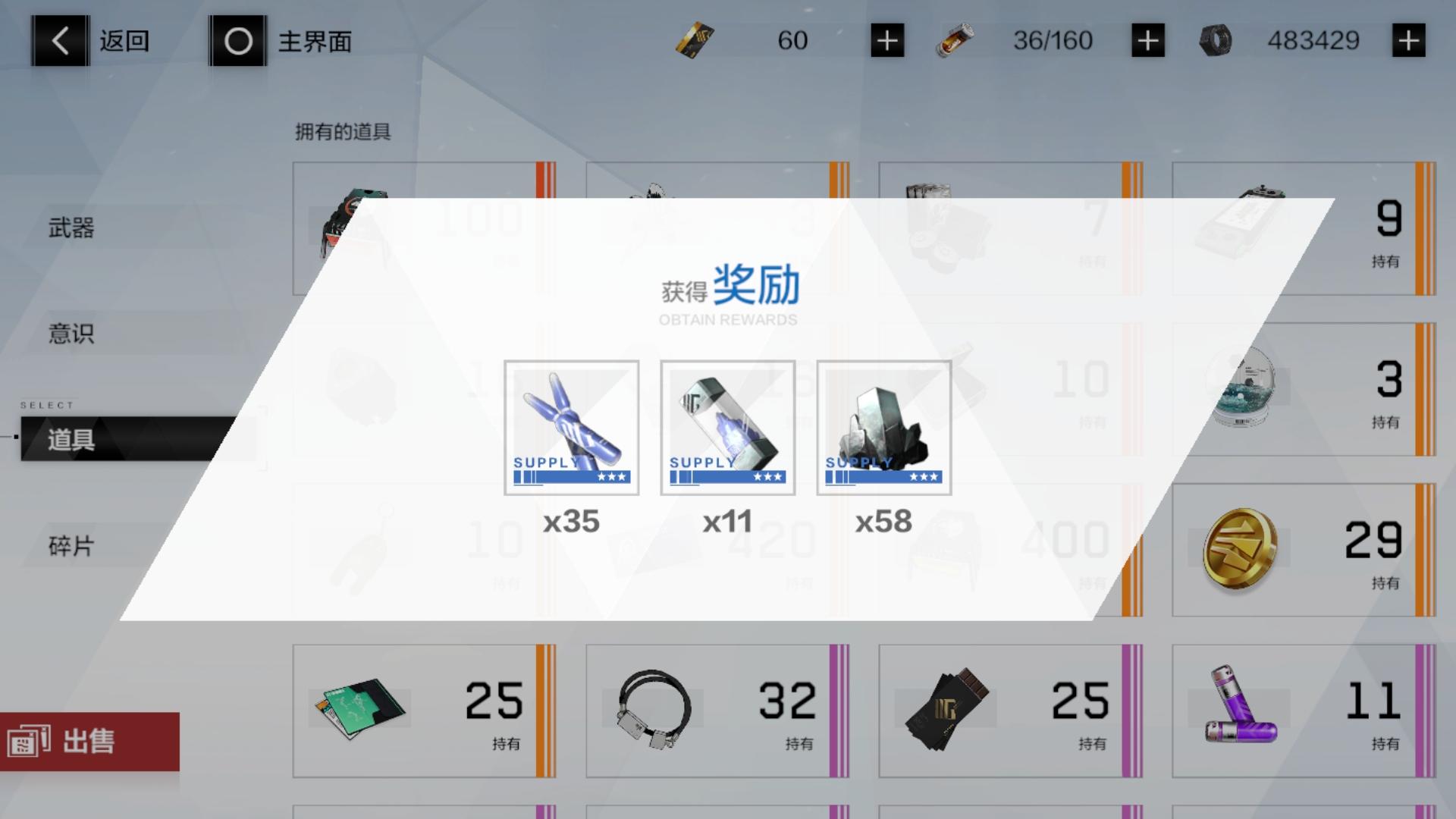The image size is (1456, 819).
Task: Refill stamina with plus button
Action: (1148, 40)
